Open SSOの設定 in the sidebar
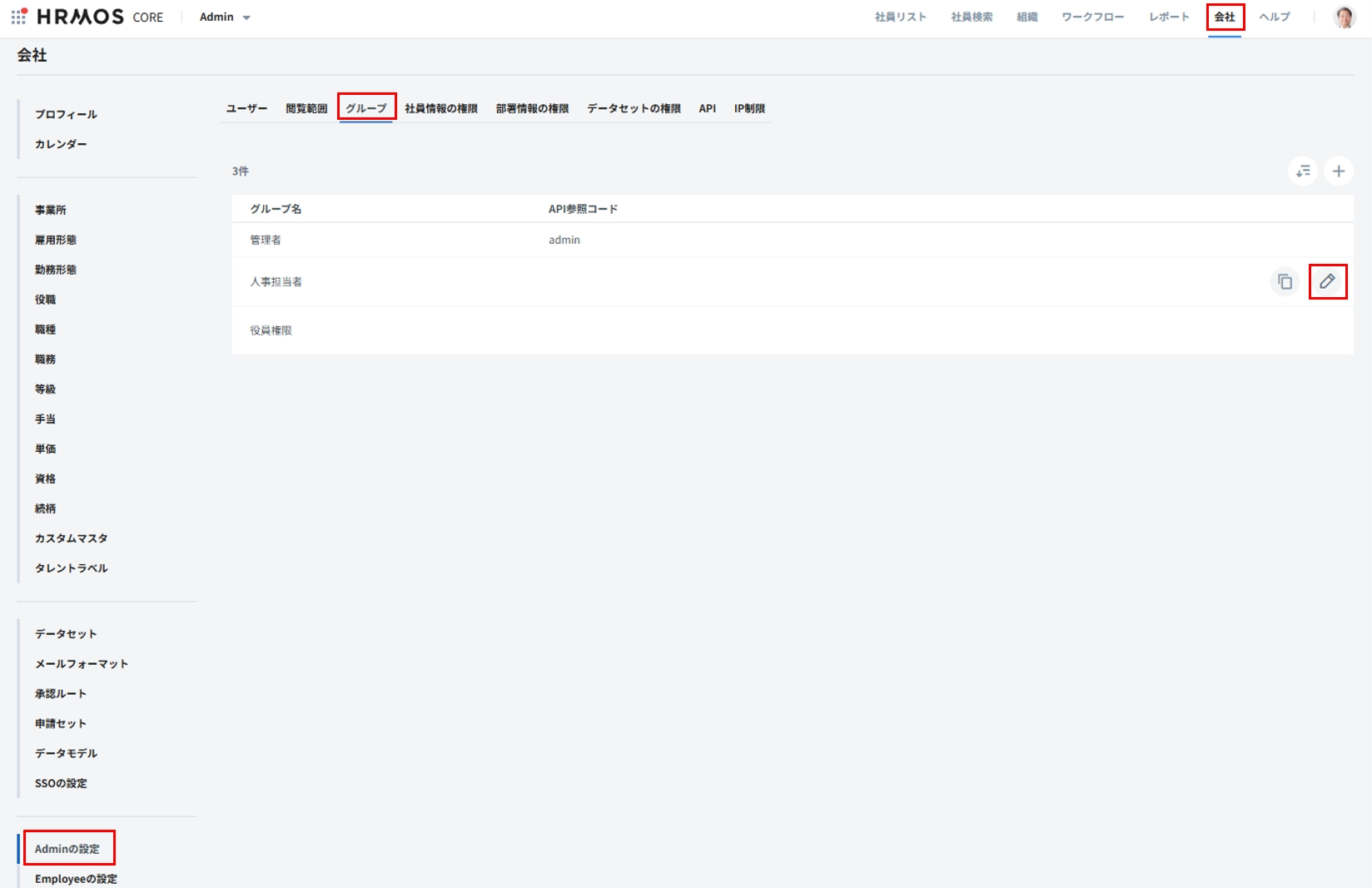Viewport: 1372px width, 888px height. (x=61, y=783)
